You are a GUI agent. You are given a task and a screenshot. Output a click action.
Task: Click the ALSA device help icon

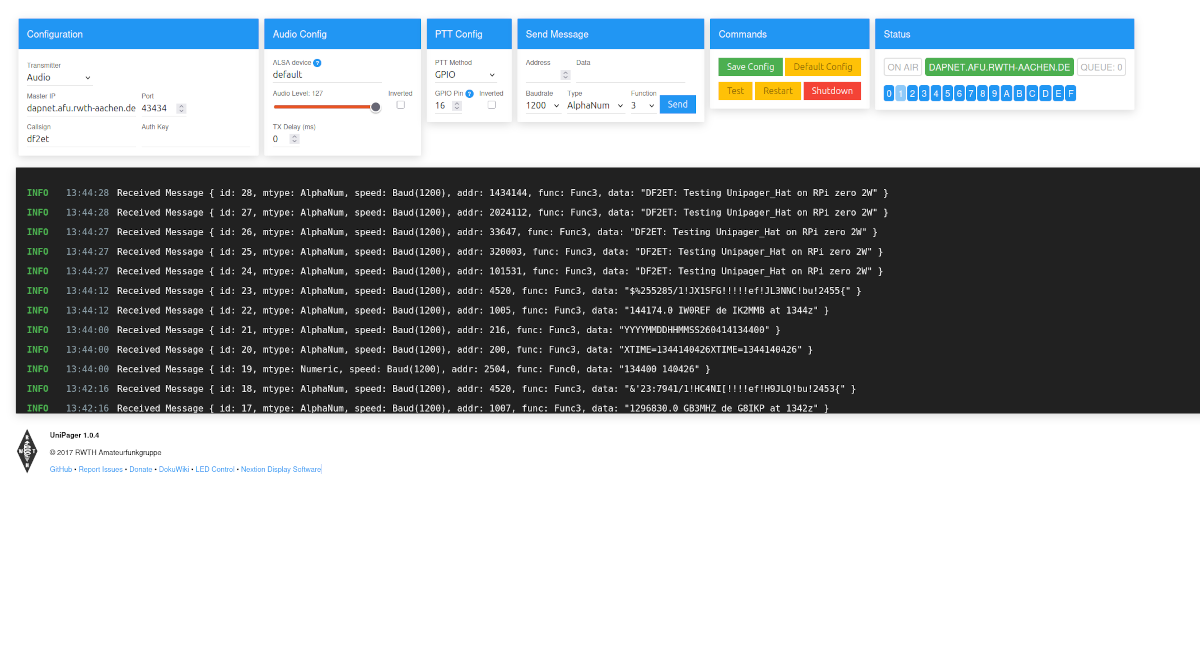[x=317, y=62]
